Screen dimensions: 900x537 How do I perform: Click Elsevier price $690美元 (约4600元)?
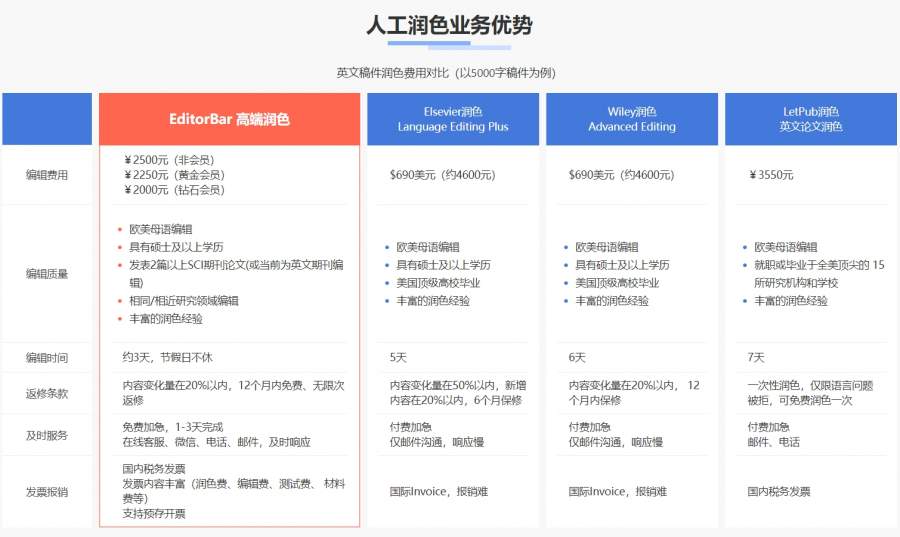443,175
